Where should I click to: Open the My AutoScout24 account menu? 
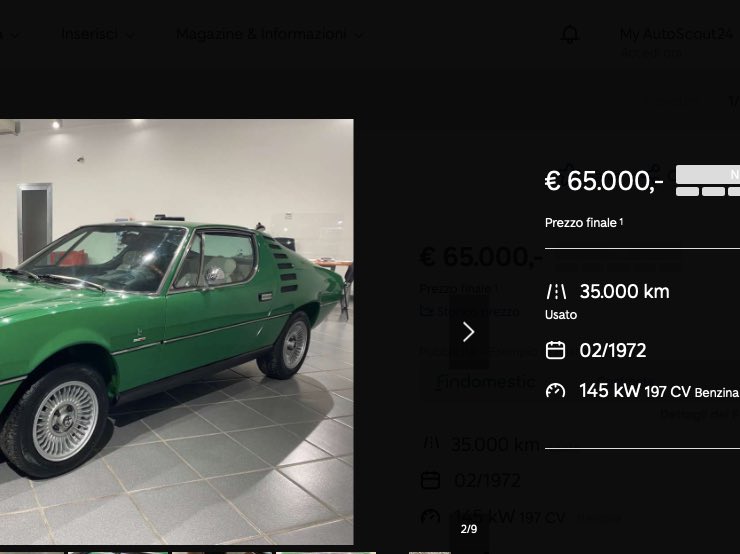[675, 34]
